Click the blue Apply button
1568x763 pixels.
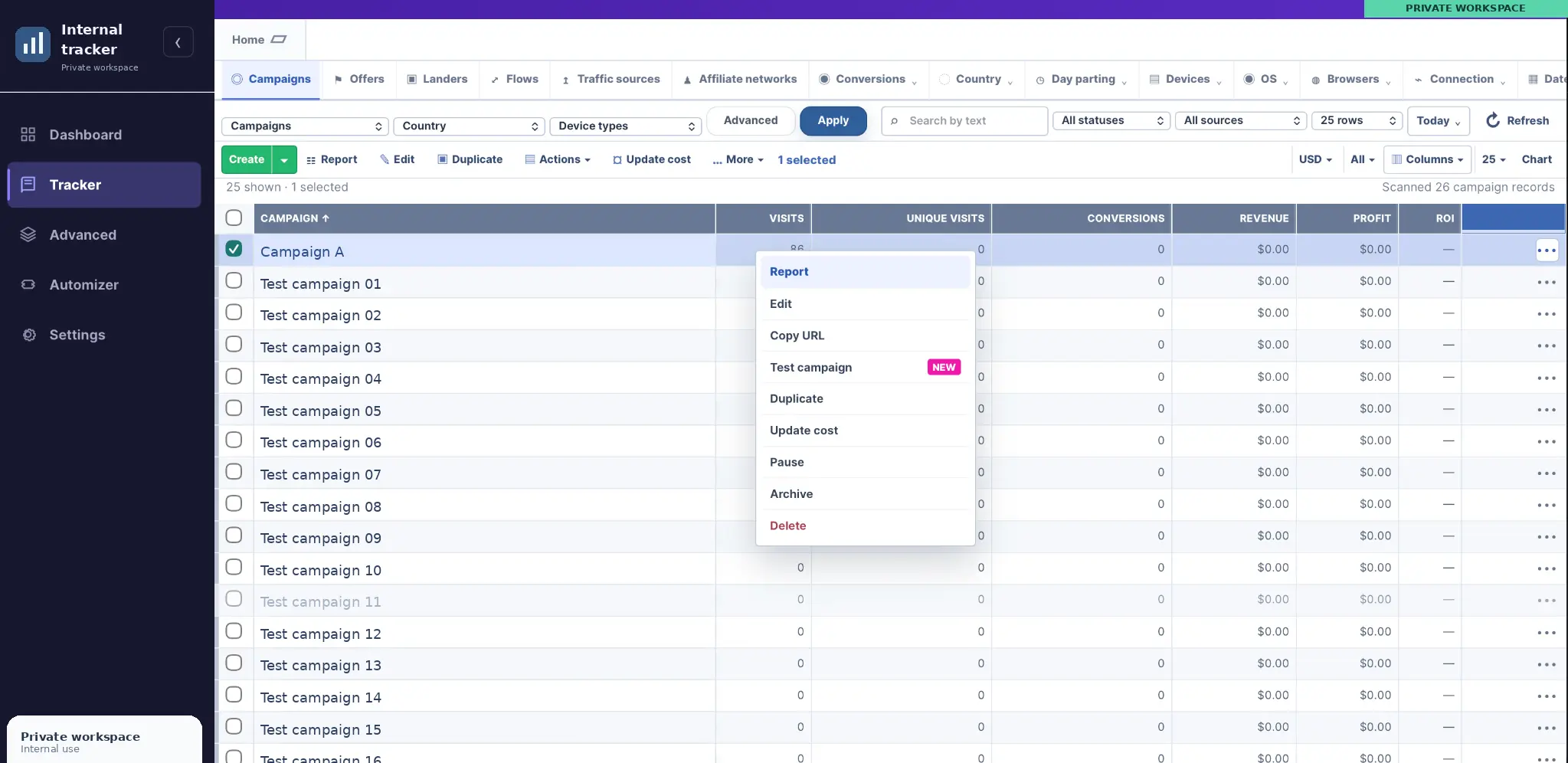coord(833,120)
